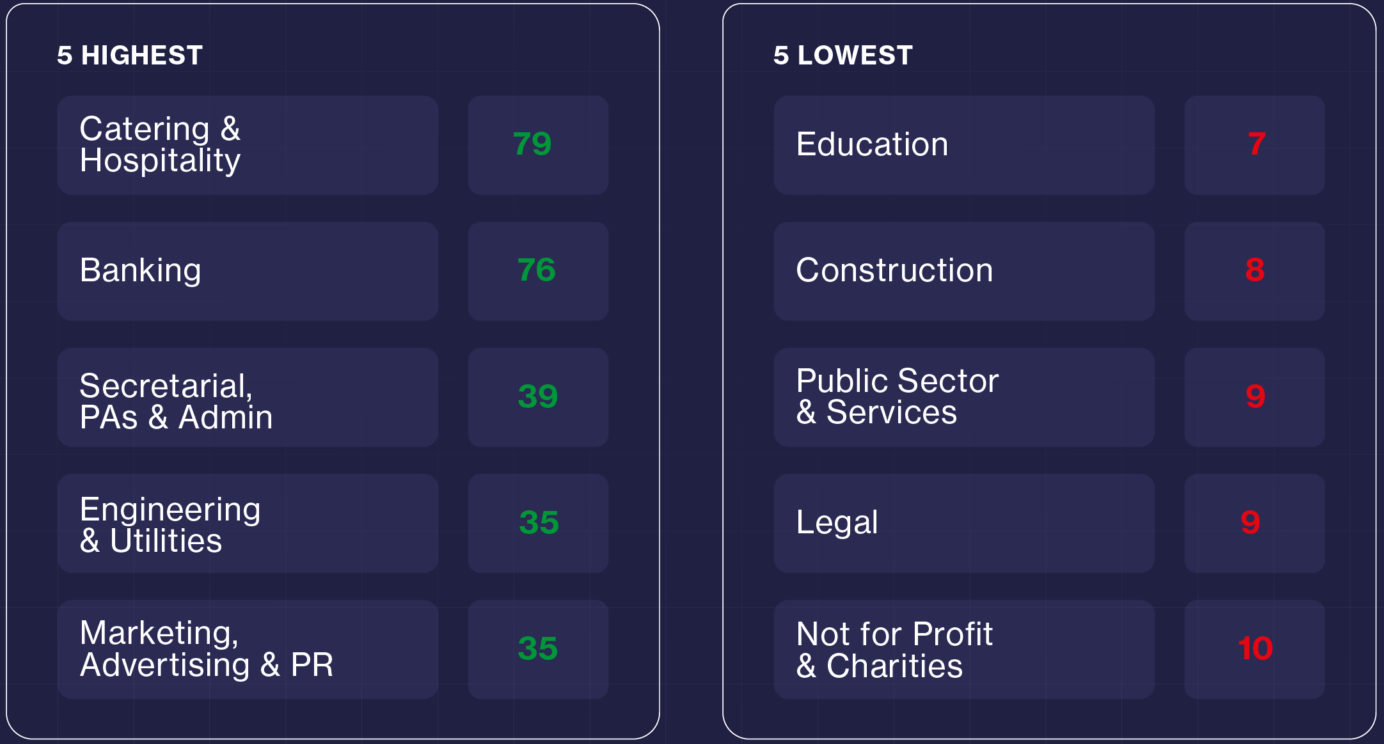Select the red 10 value box
The image size is (1384, 744).
1254,649
